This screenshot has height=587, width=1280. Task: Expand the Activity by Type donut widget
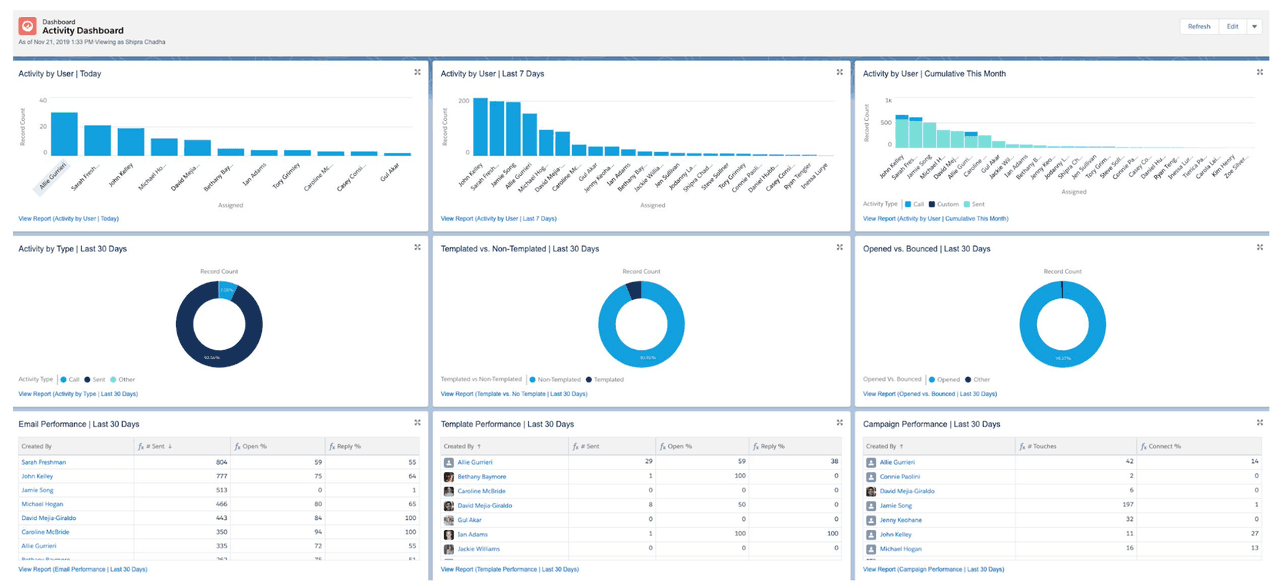417,247
